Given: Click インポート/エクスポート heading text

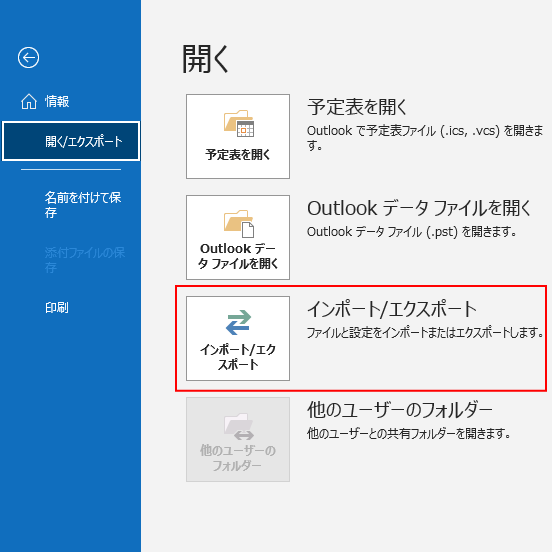Looking at the screenshot, I should tap(392, 309).
